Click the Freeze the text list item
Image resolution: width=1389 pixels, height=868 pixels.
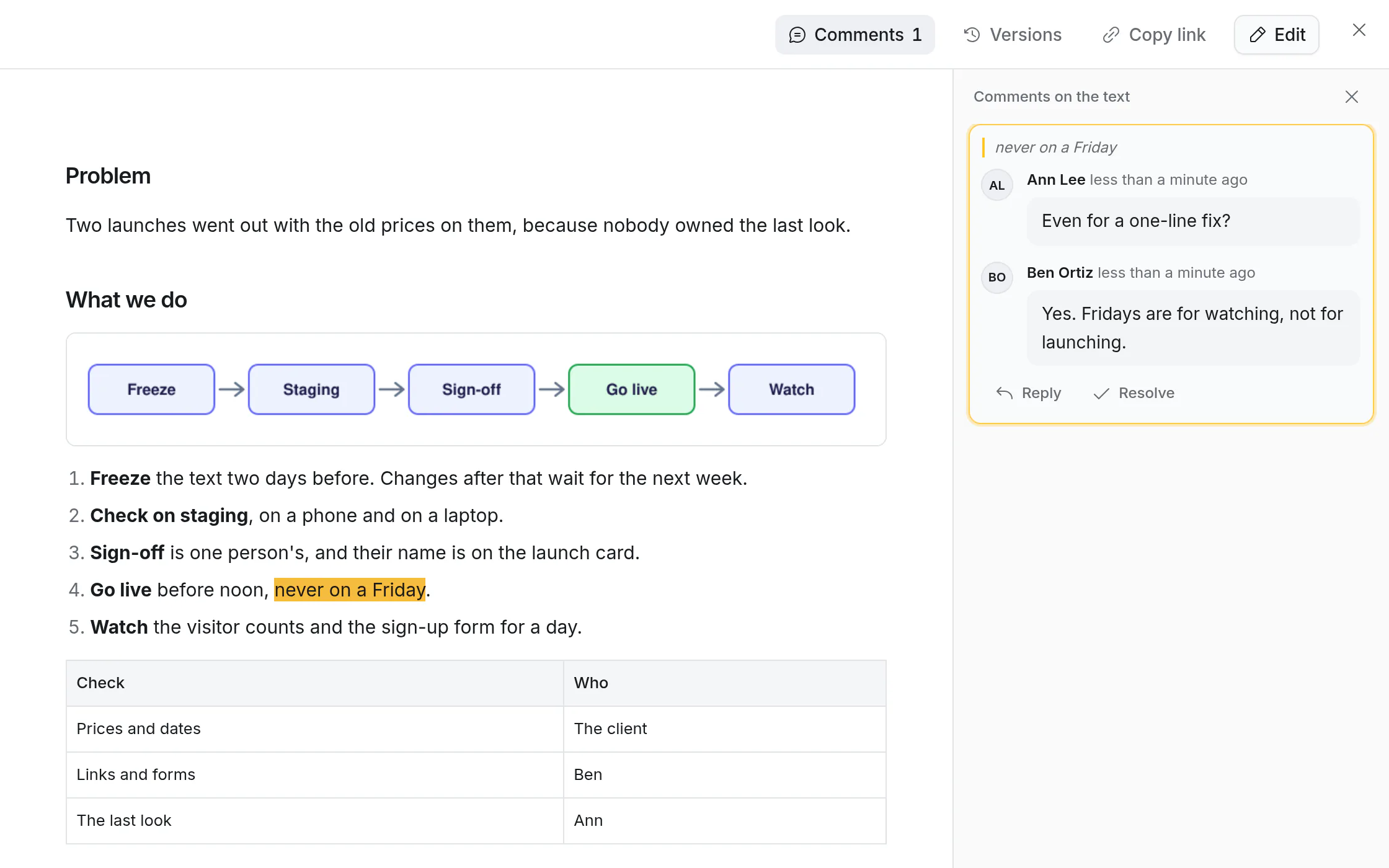419,479
